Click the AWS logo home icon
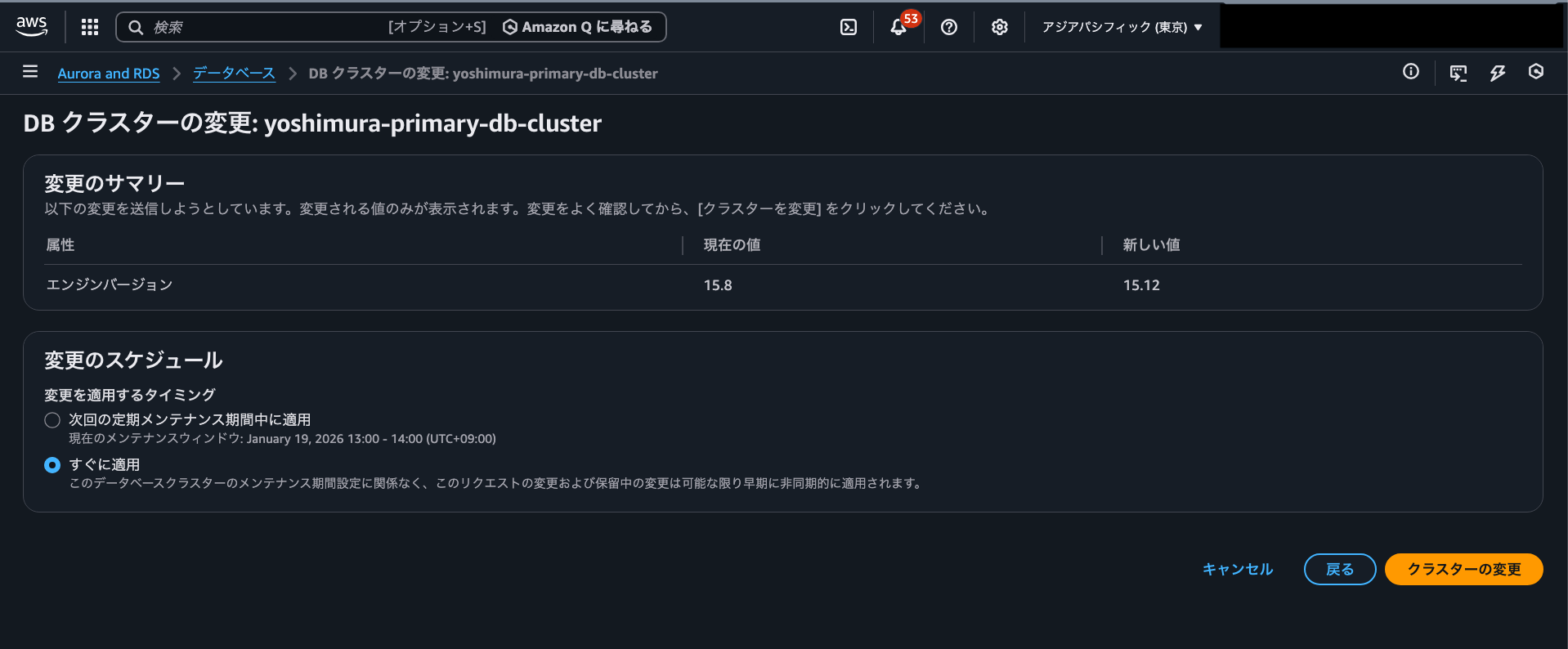The width and height of the screenshot is (1568, 649). (x=31, y=26)
